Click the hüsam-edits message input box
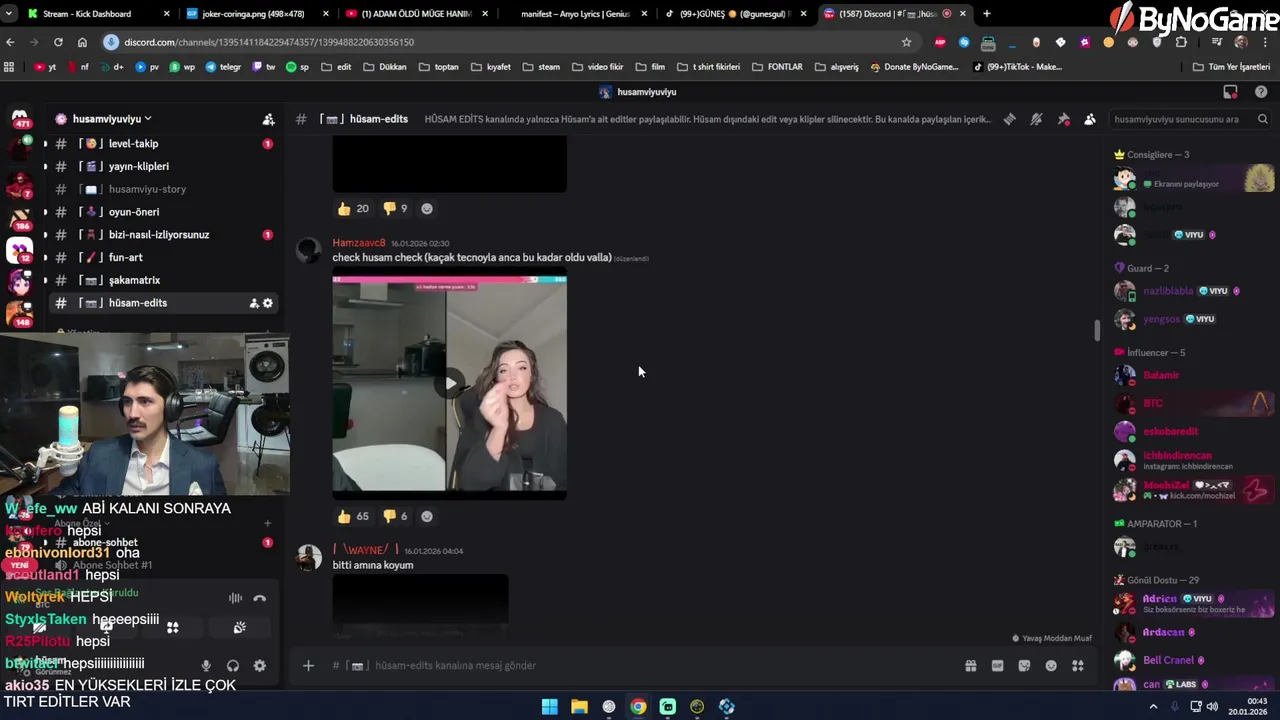The image size is (1280, 720). coord(640,666)
